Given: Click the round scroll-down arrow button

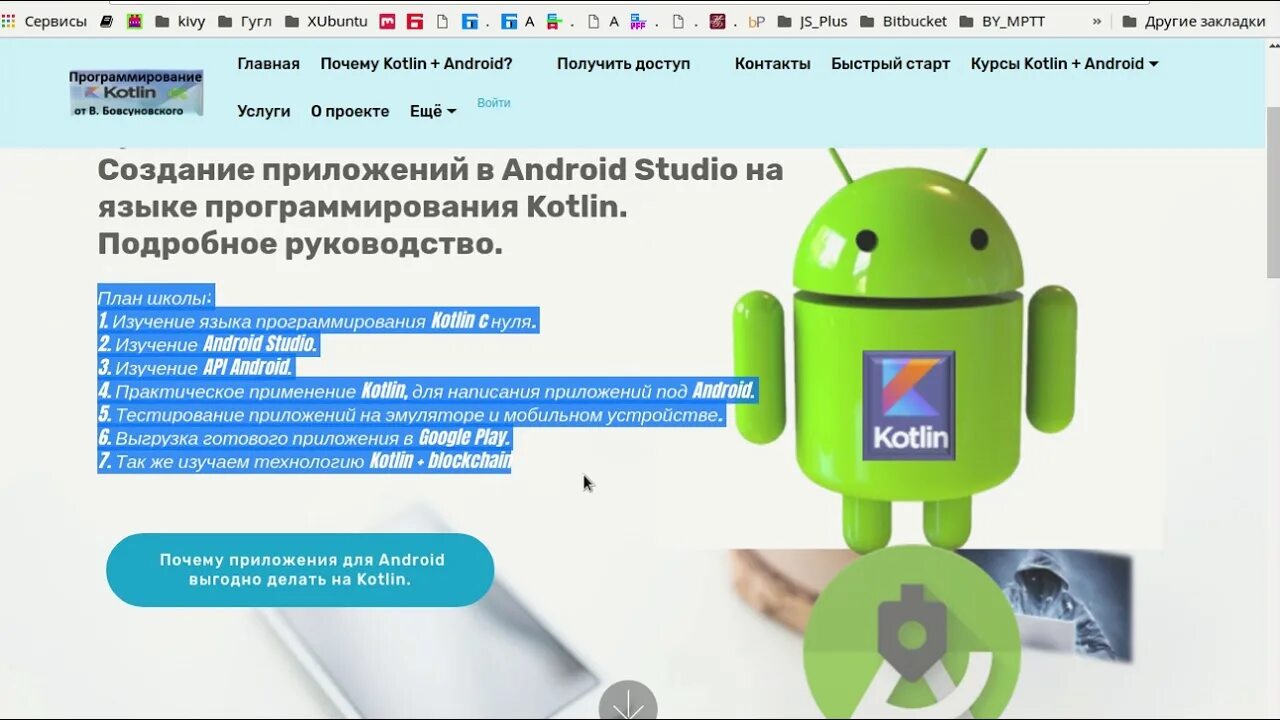Looking at the screenshot, I should pyautogui.click(x=628, y=702).
